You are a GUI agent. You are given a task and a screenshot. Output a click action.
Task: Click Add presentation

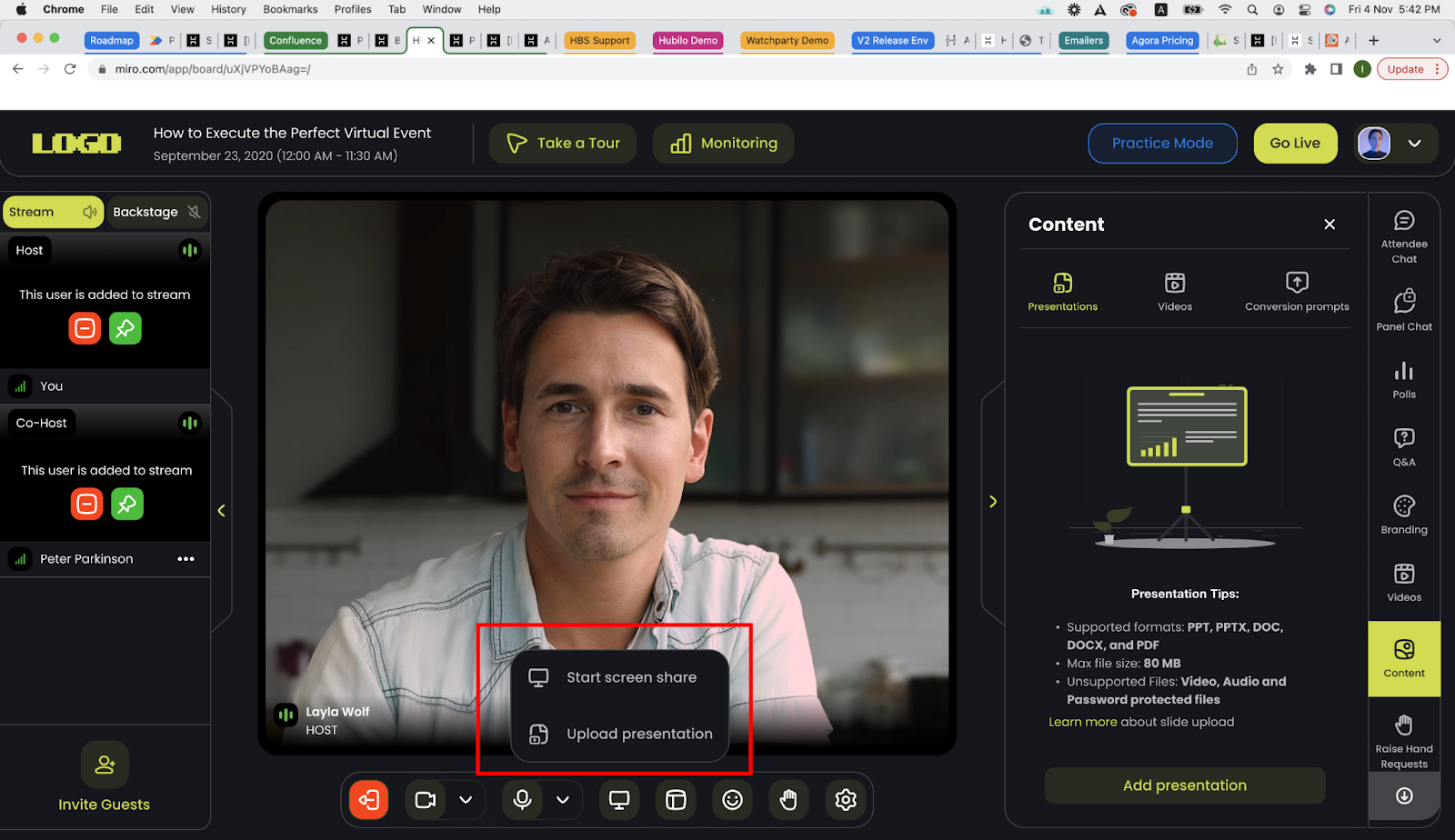(1184, 785)
